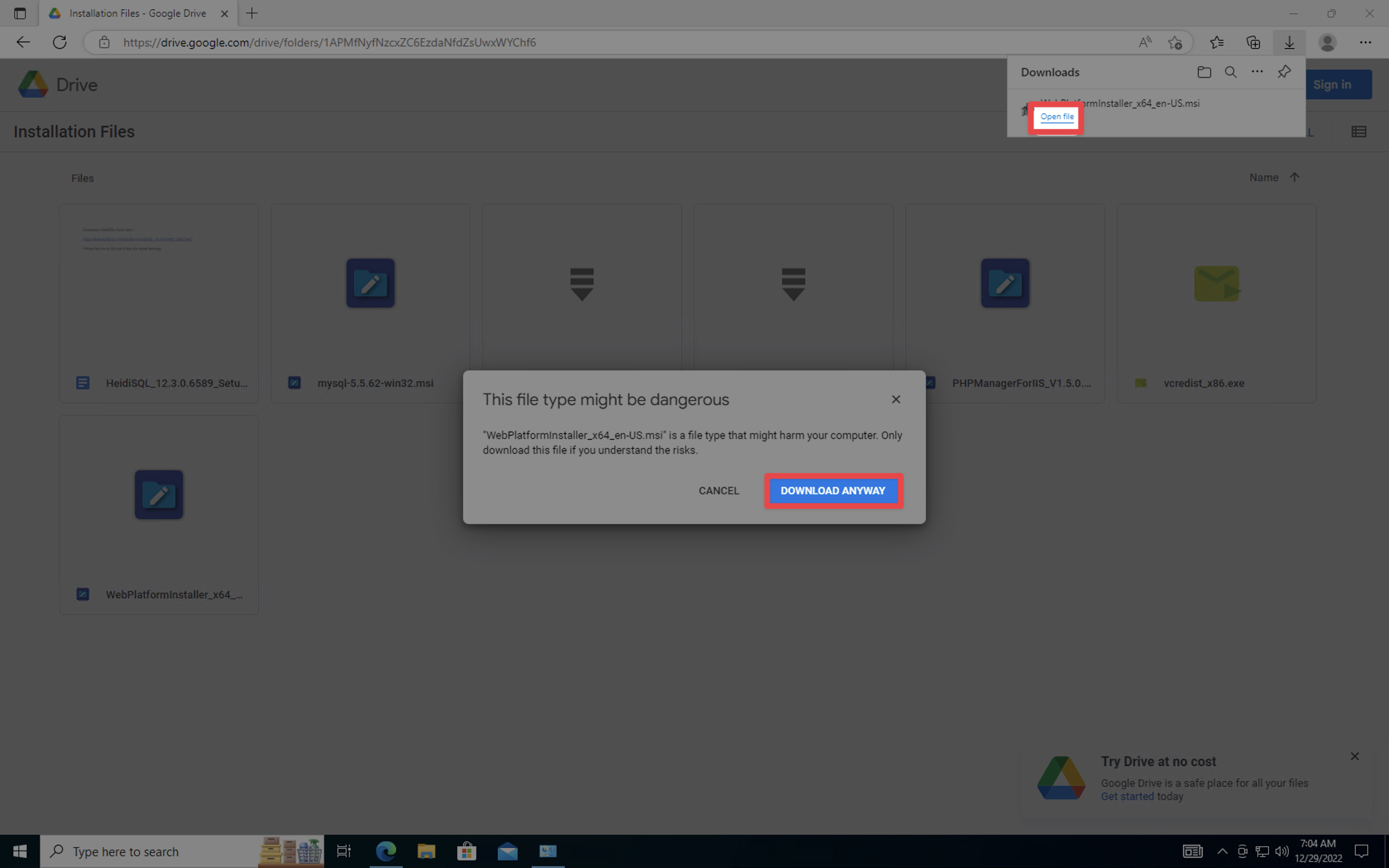
Task: Open the Downloads folder button
Action: coord(1204,71)
